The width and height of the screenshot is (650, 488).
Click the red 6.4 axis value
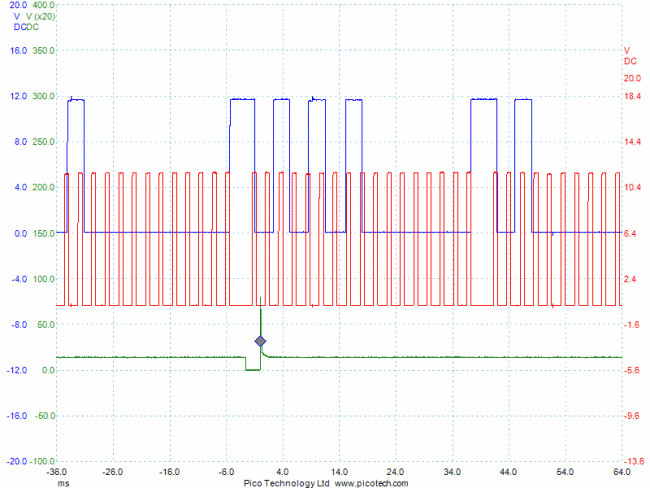pyautogui.click(x=632, y=233)
